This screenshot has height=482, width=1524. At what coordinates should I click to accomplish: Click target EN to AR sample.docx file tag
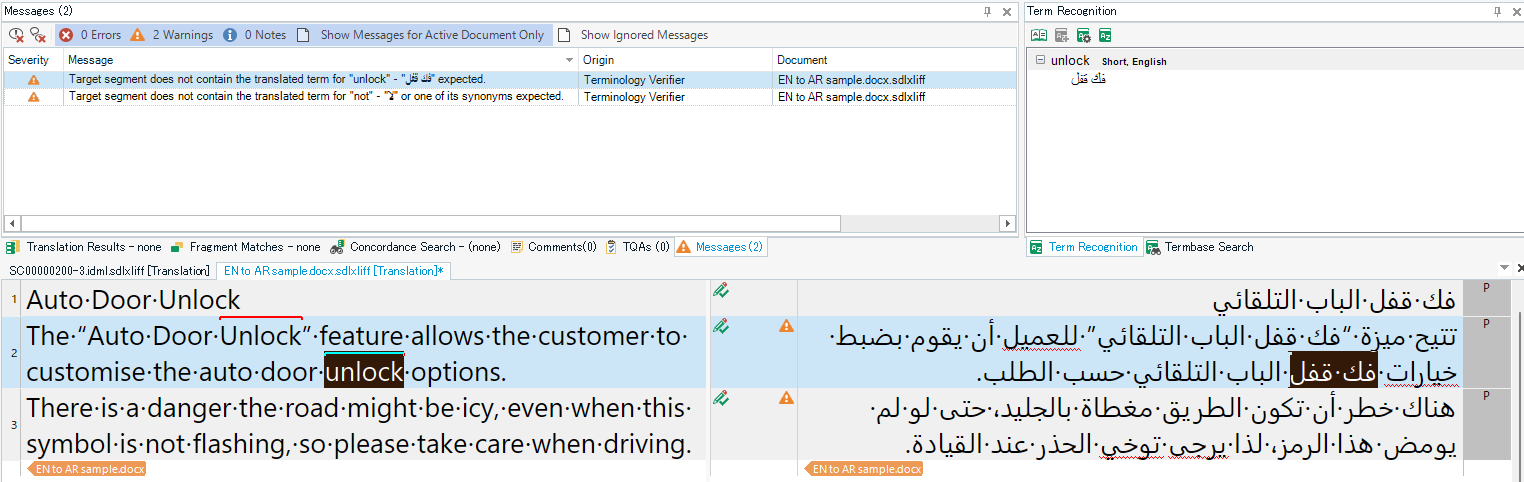click(864, 468)
